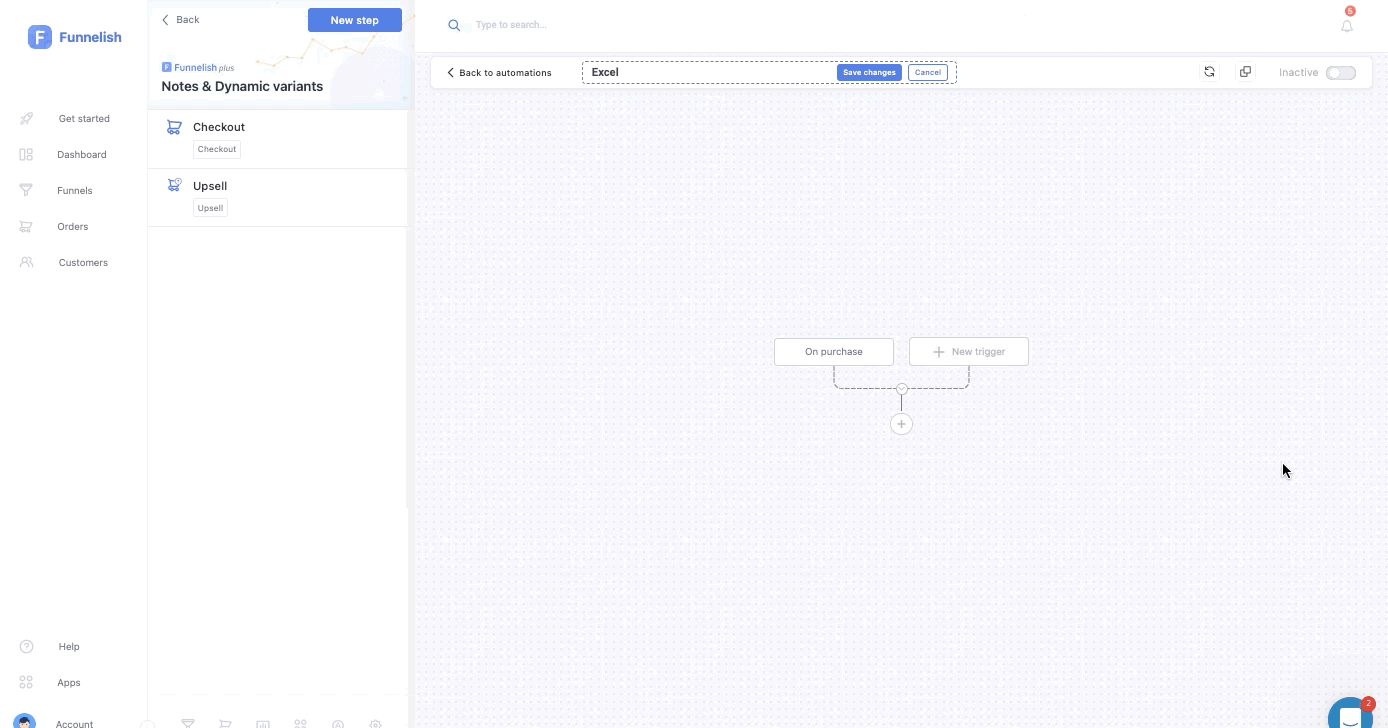
Task: Click the Upsell step cart icon
Action: pos(174,185)
